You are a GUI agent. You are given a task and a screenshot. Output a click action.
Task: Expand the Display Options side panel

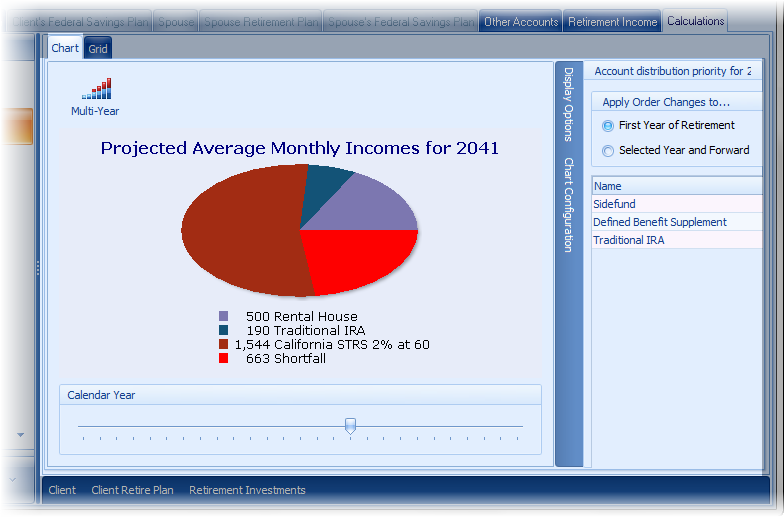click(x=568, y=104)
